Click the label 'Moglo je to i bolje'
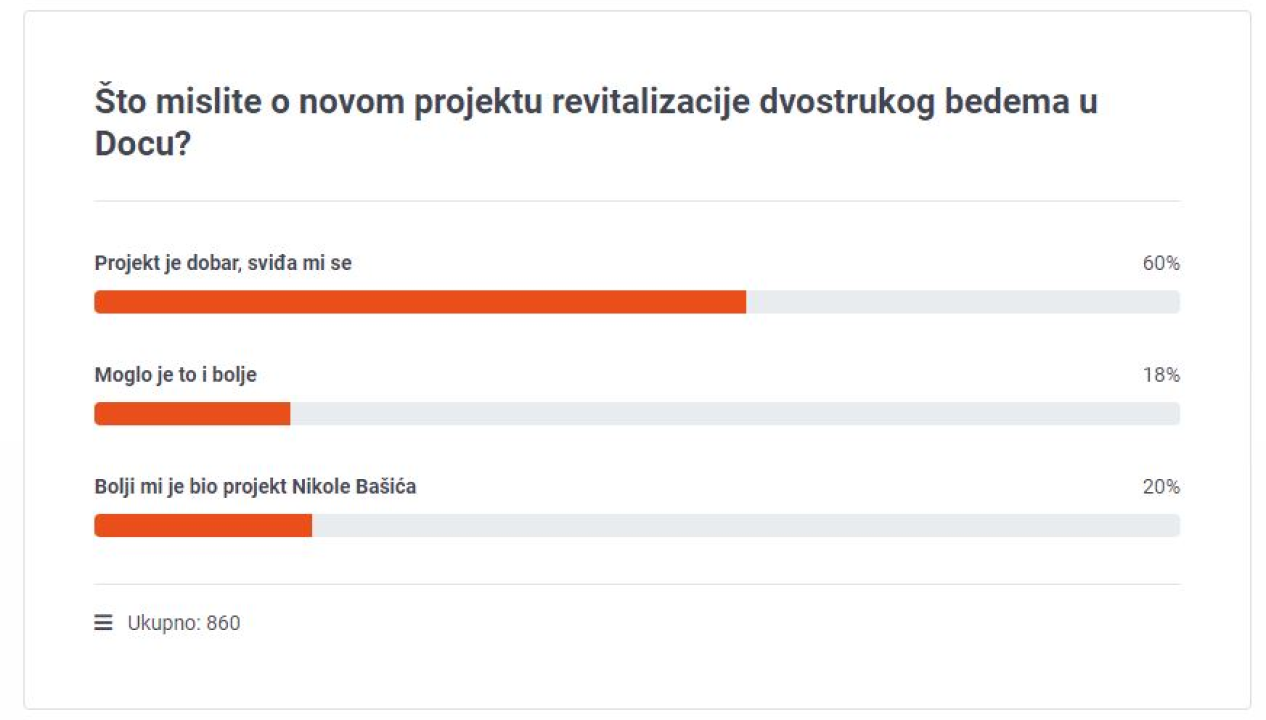 coord(175,375)
